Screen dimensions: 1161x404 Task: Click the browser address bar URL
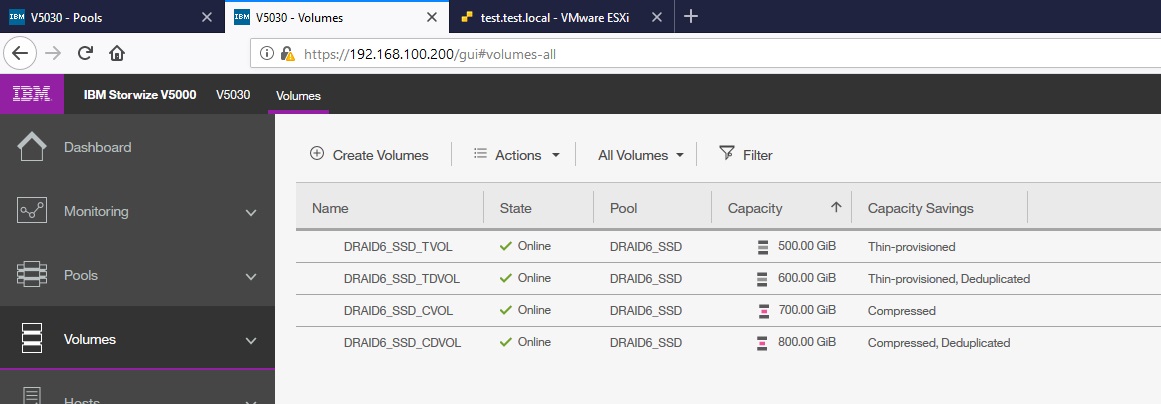(x=430, y=53)
